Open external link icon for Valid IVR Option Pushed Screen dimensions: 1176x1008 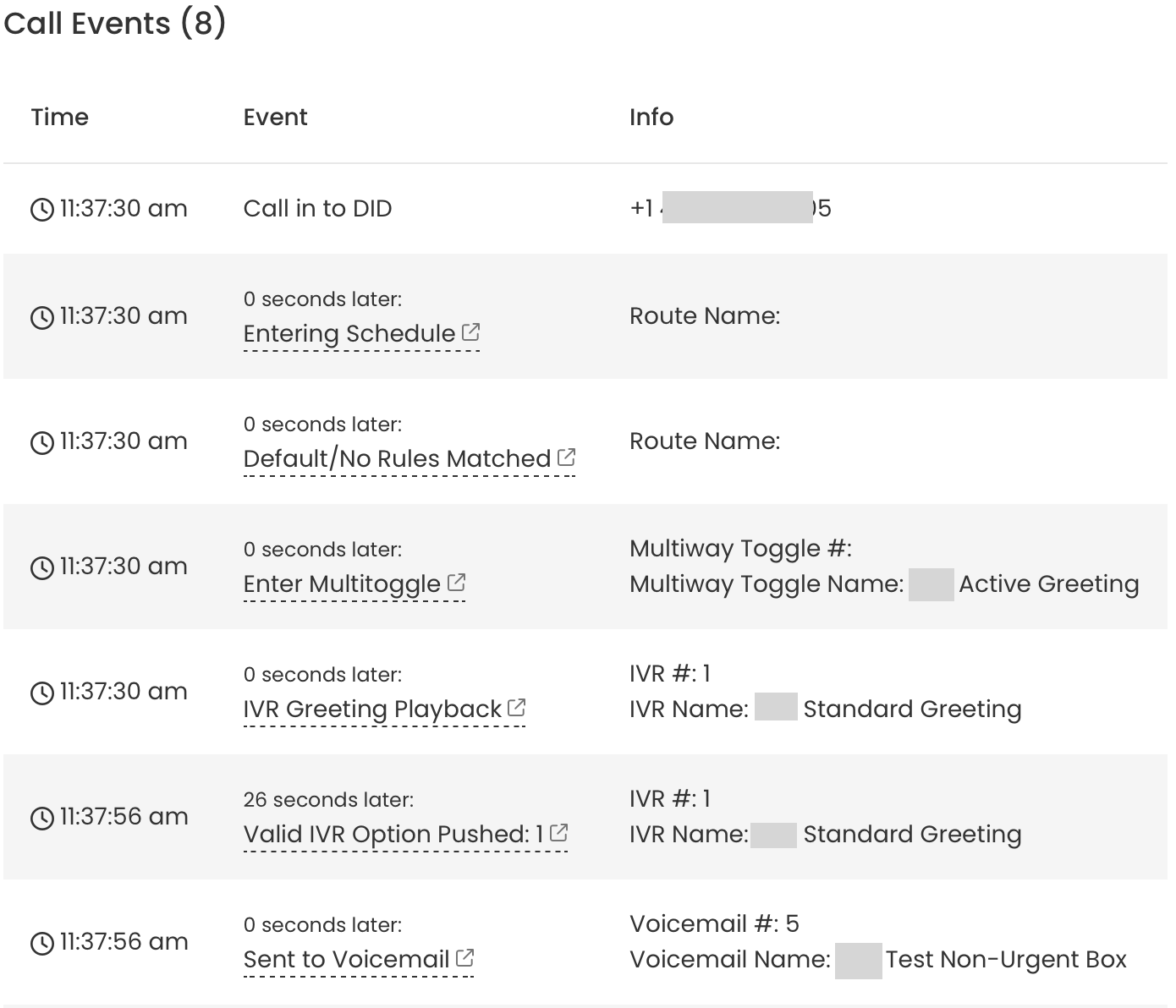click(559, 833)
